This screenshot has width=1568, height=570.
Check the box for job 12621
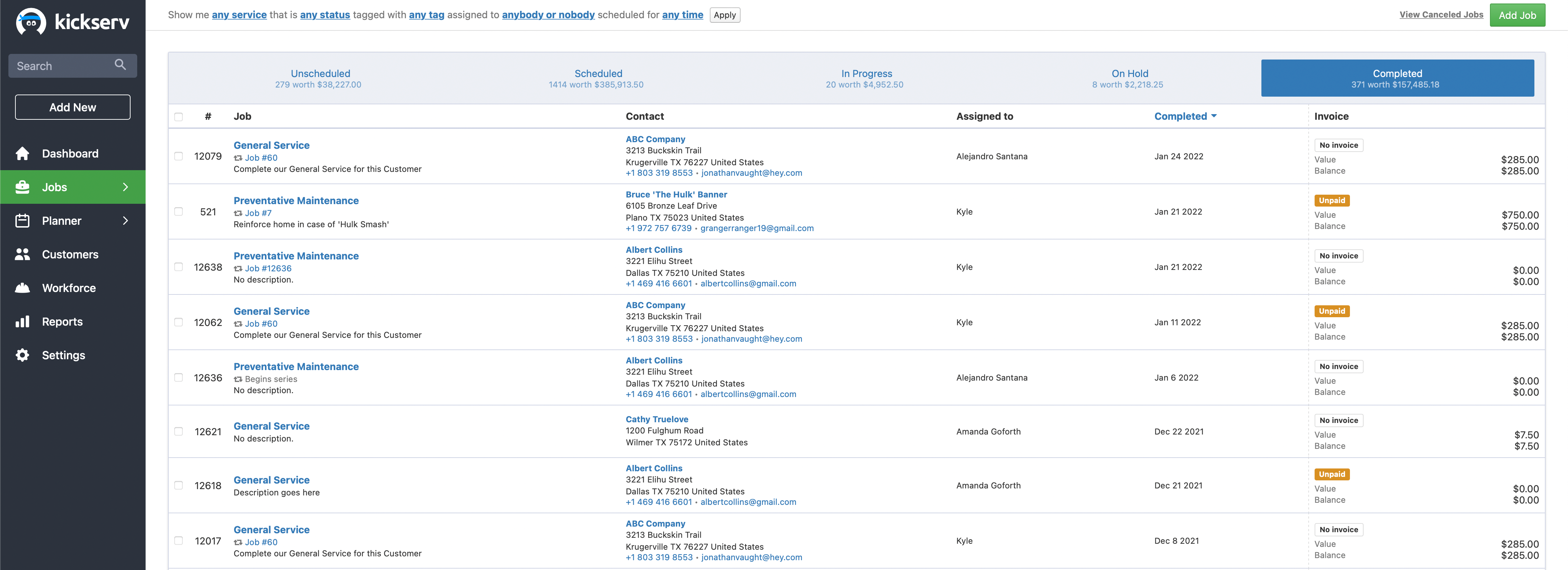178,432
